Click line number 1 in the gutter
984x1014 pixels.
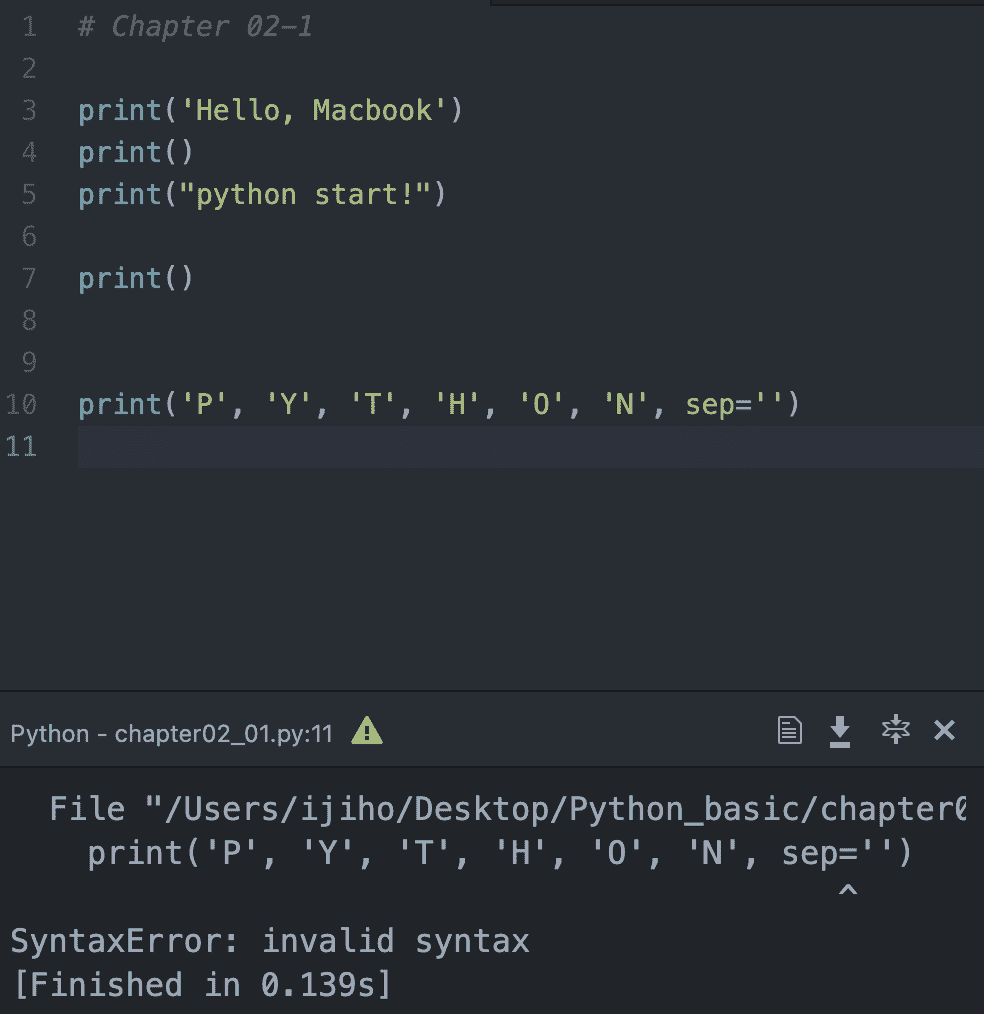[28, 27]
